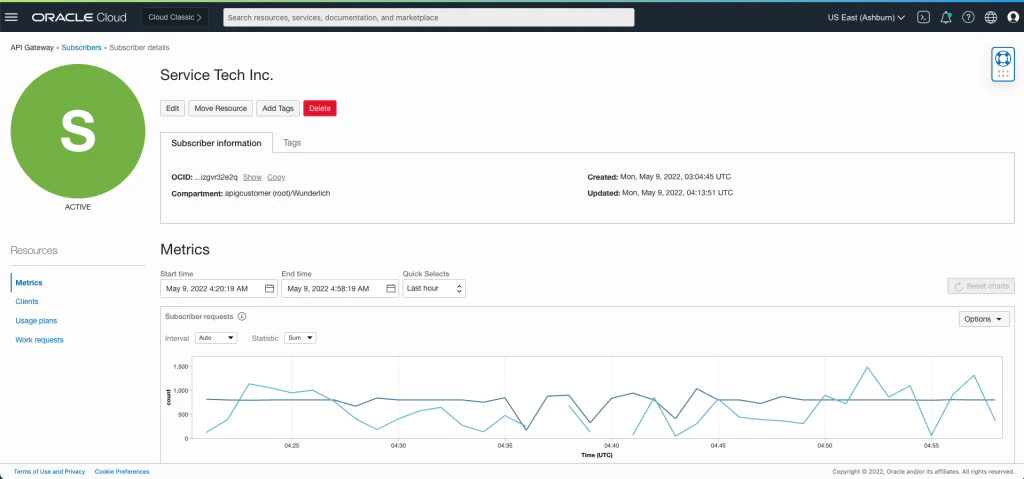Open the notifications bell
Viewport: 1024px width, 479px height.
click(x=946, y=17)
